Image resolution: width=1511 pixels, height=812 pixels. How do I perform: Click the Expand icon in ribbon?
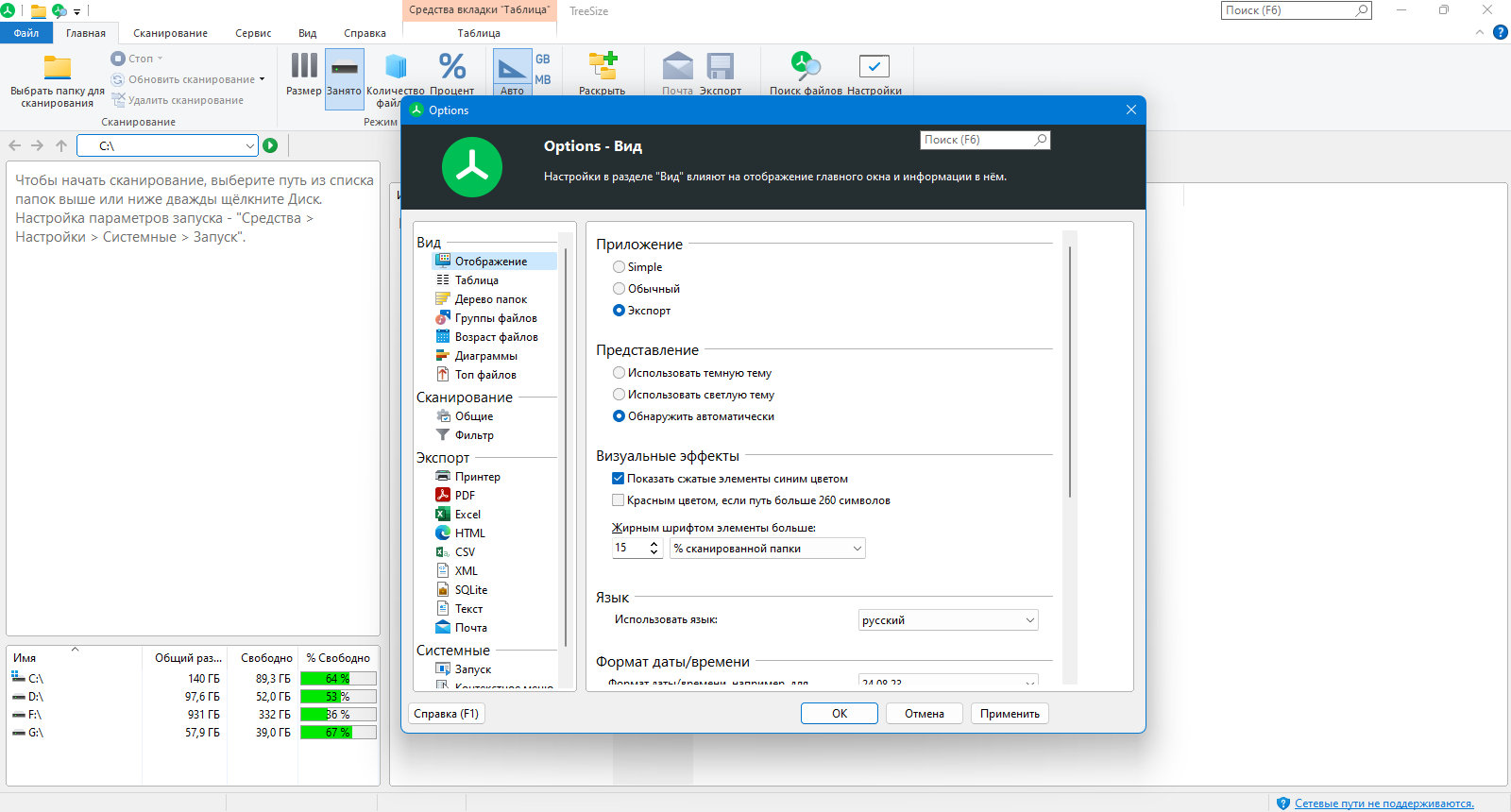coord(603,66)
